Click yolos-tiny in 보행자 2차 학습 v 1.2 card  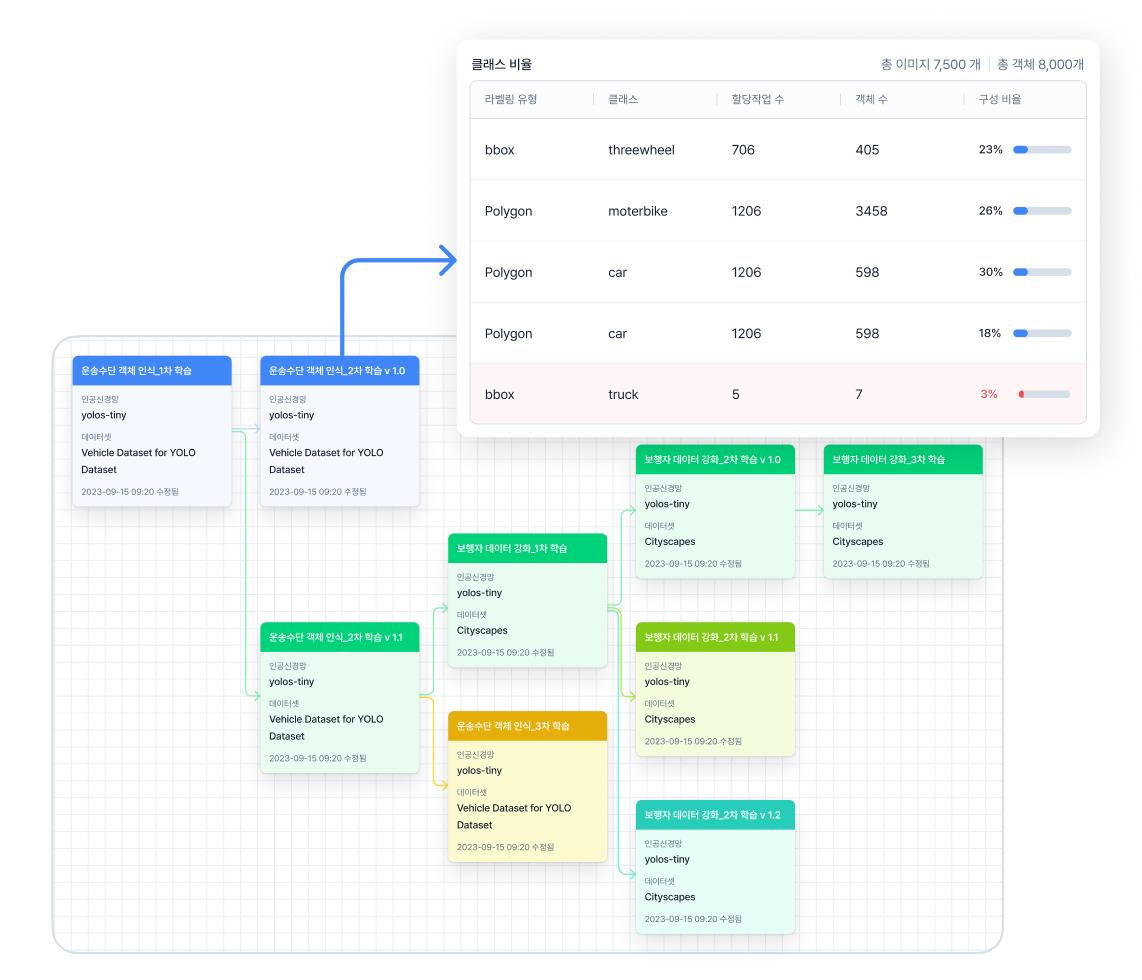click(667, 859)
